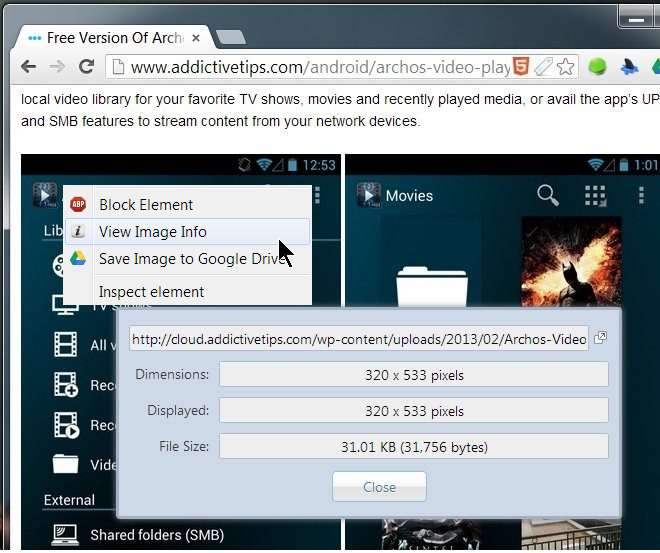Click the grid view icon in Movies screenshot

point(595,196)
